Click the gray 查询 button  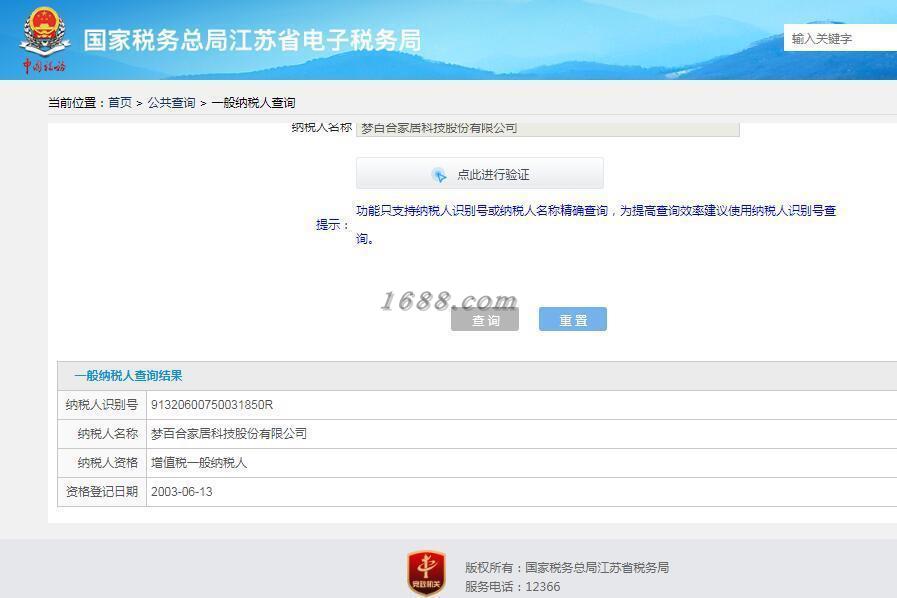coord(485,320)
